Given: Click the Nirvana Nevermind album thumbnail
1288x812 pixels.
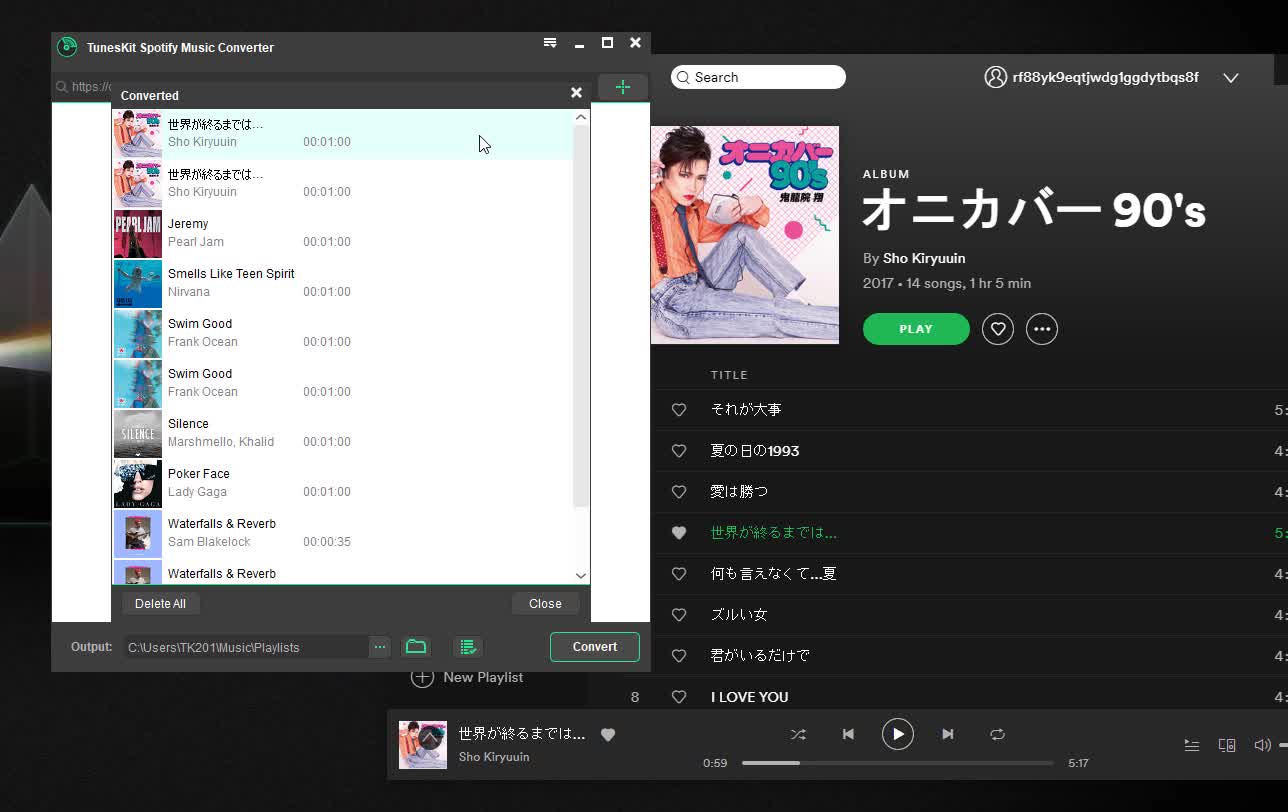Looking at the screenshot, I should tap(138, 284).
